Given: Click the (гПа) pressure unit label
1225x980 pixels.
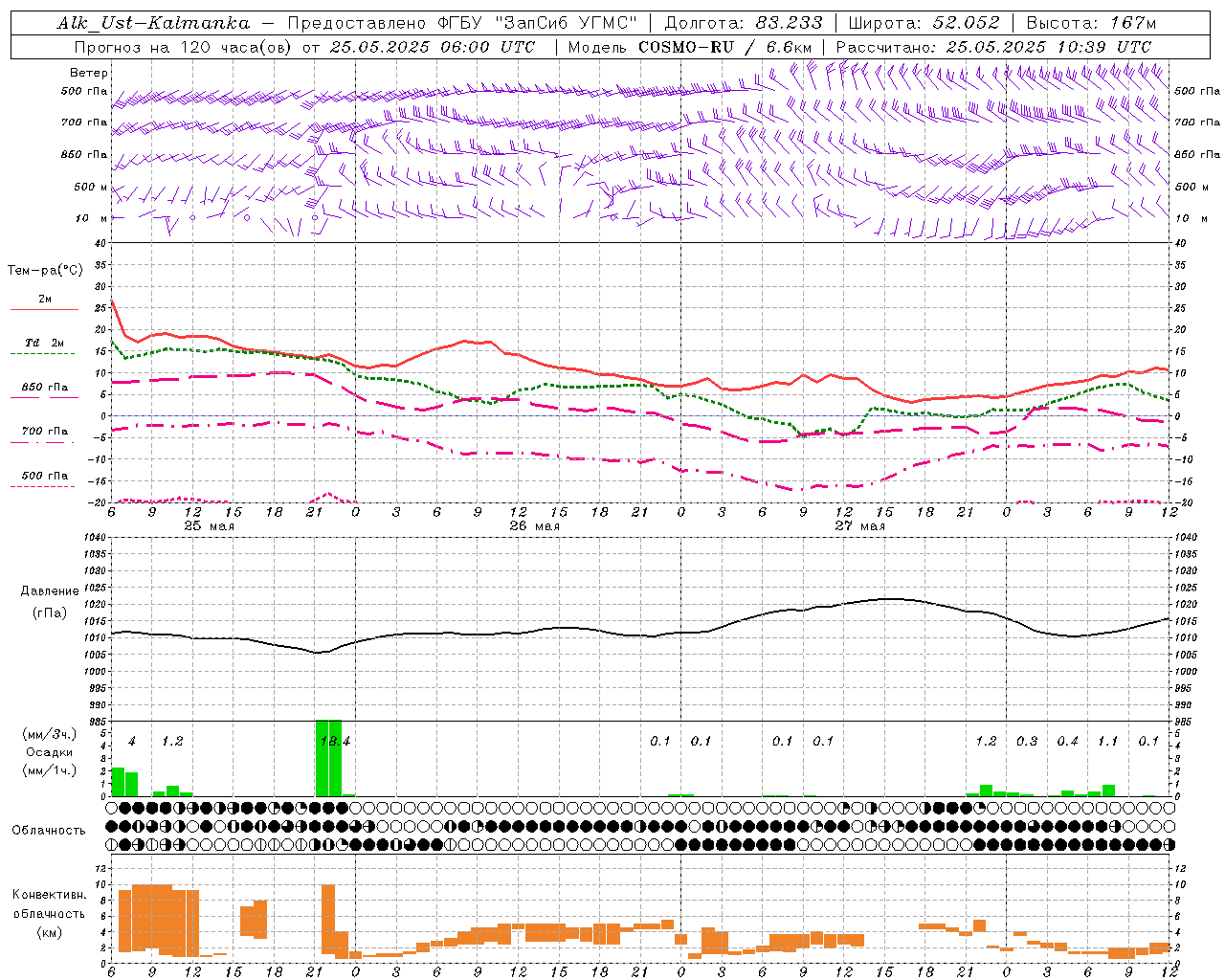Looking at the screenshot, I should tap(50, 613).
